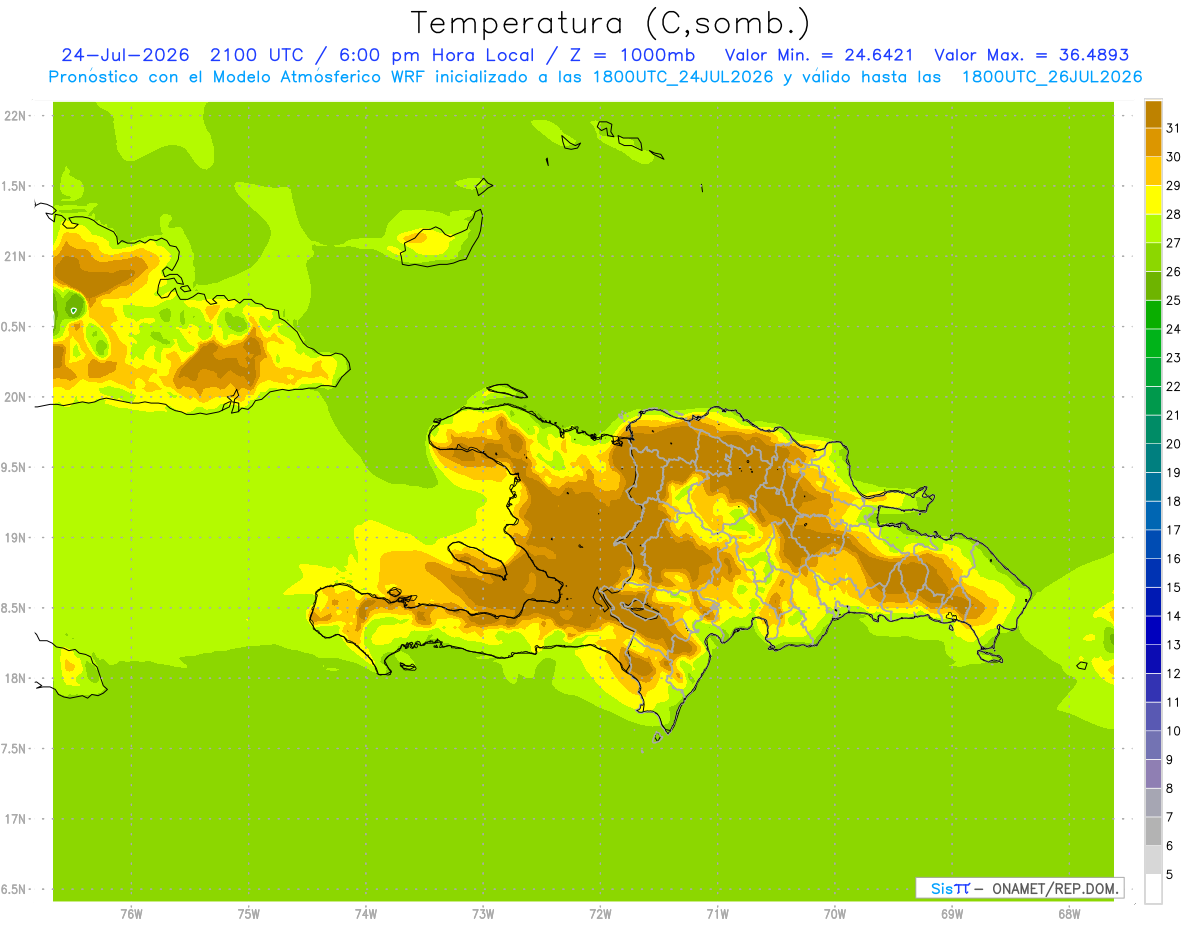Pick the legend swatch between 26 and 27
Image resolution: width=1200 pixels, height=927 pixels.
tap(1153, 257)
